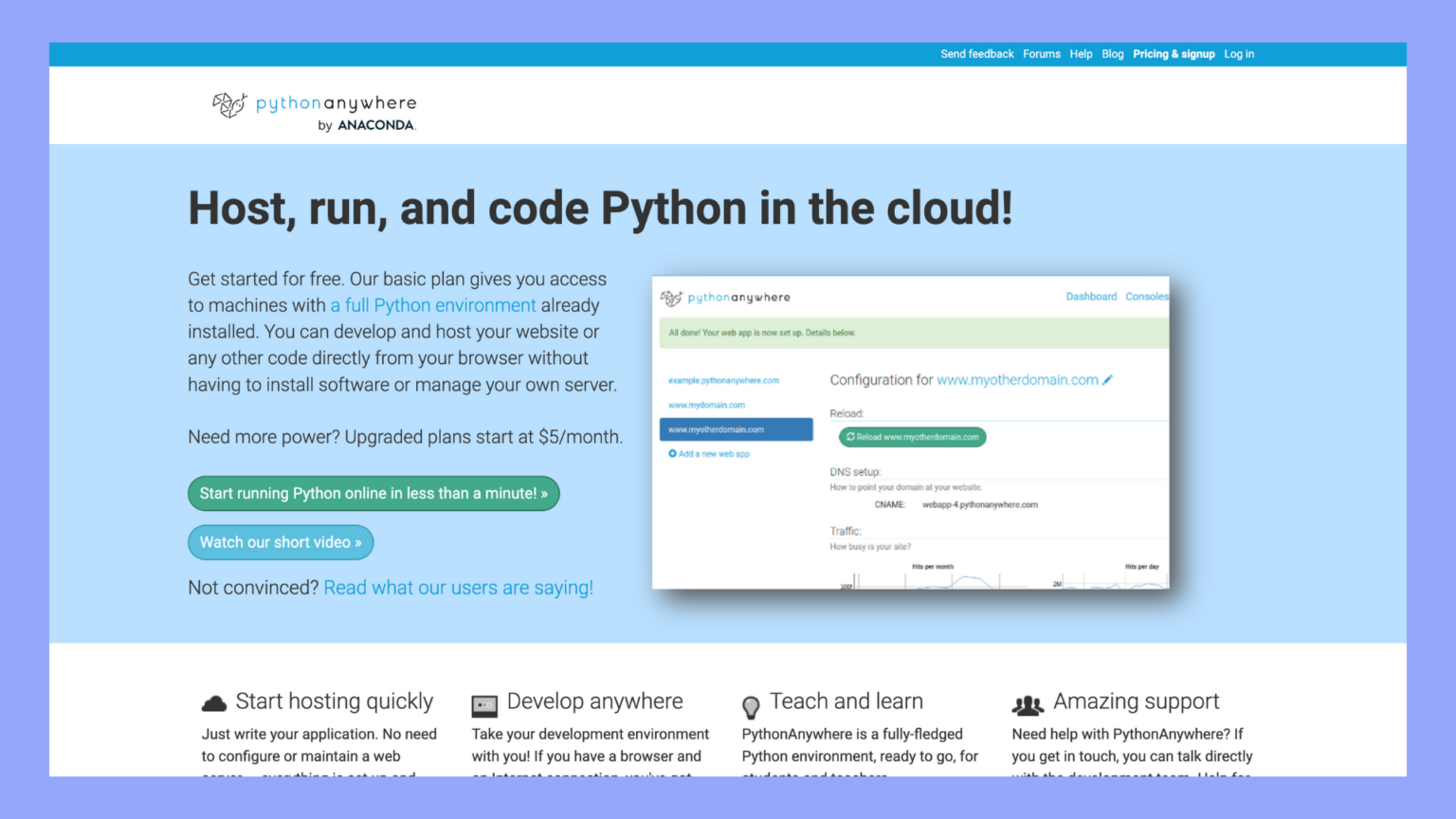Open Pricing & signup page
1456x819 pixels.
click(1174, 54)
